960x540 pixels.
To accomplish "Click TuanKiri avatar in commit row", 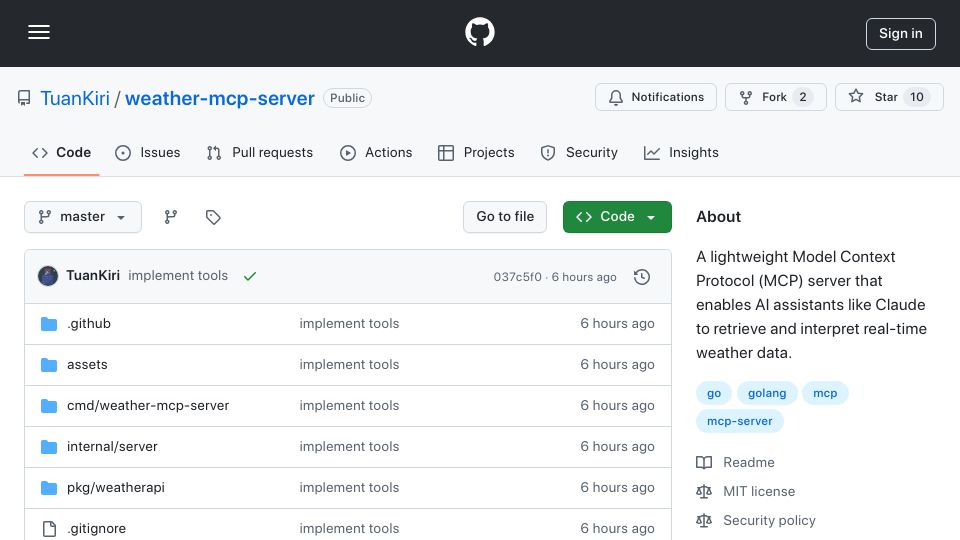I will [x=48, y=276].
